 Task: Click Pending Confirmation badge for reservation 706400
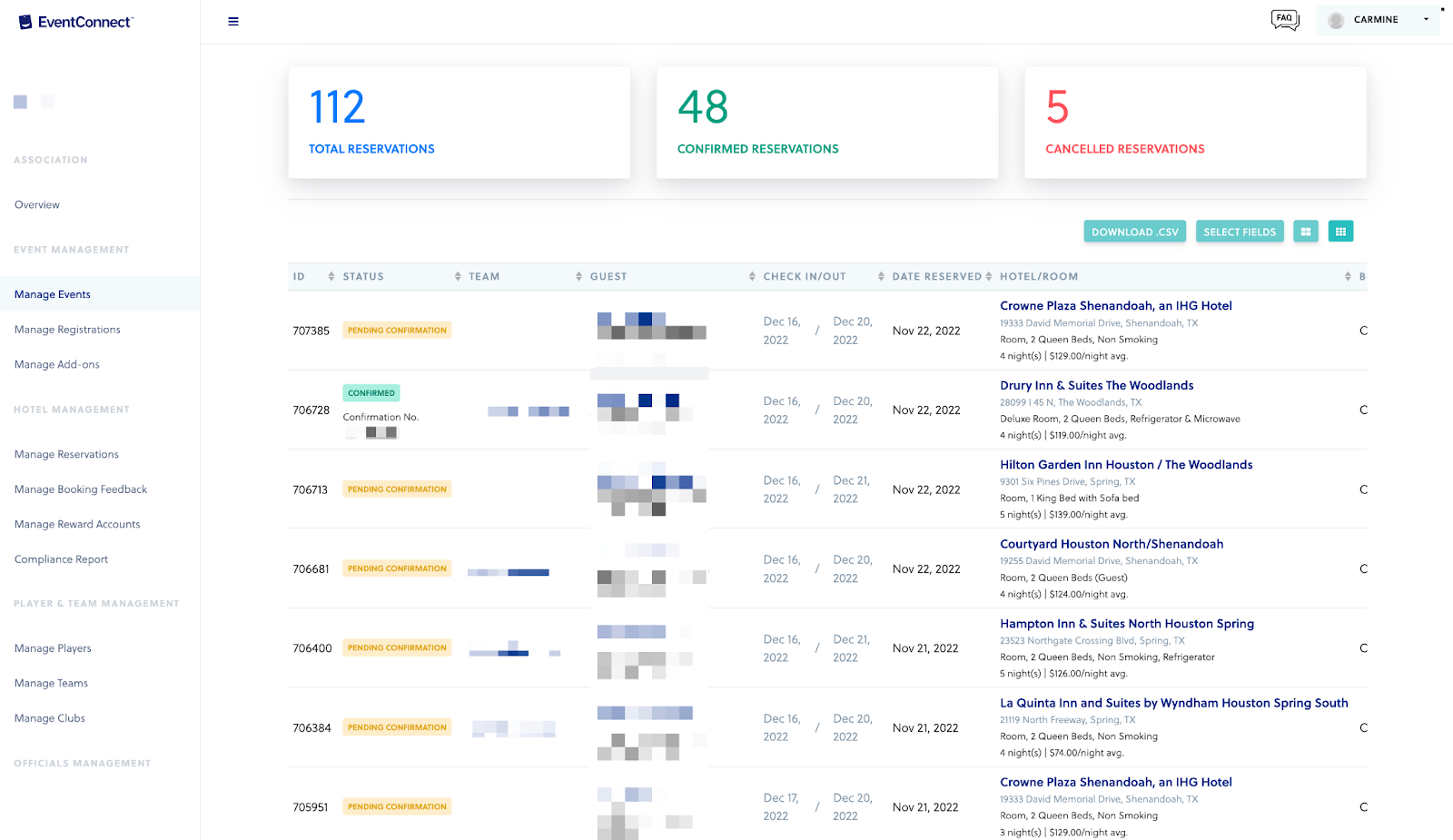click(x=397, y=647)
